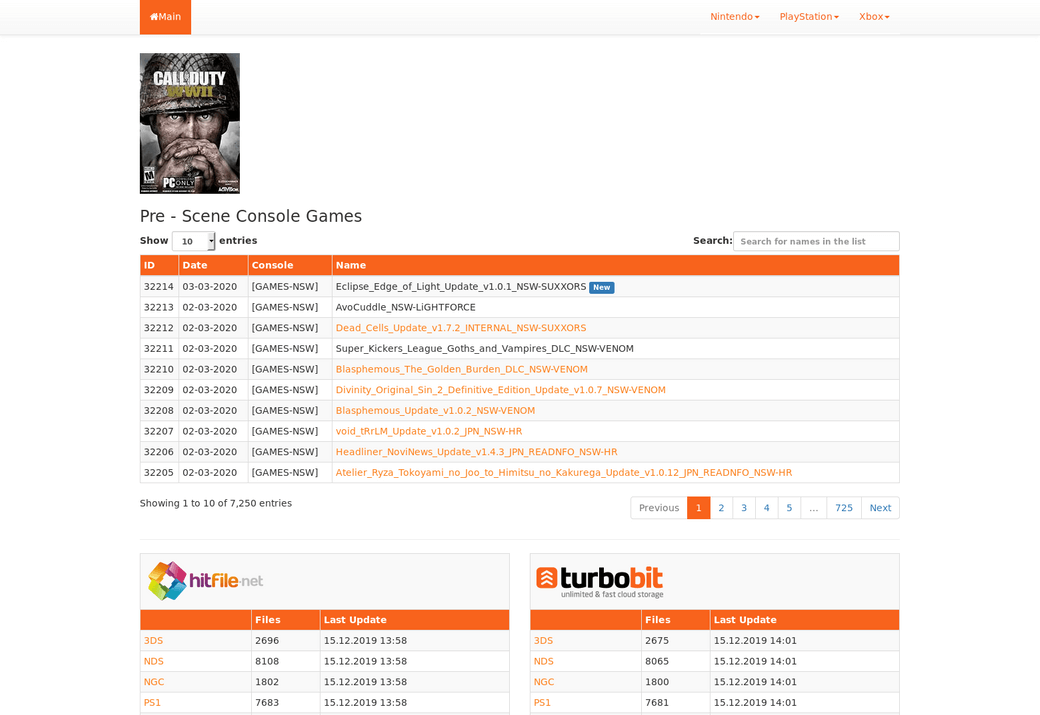Viewport: 1040px width, 715px height.
Task: Open NGC link in turbobit table
Action: click(544, 681)
